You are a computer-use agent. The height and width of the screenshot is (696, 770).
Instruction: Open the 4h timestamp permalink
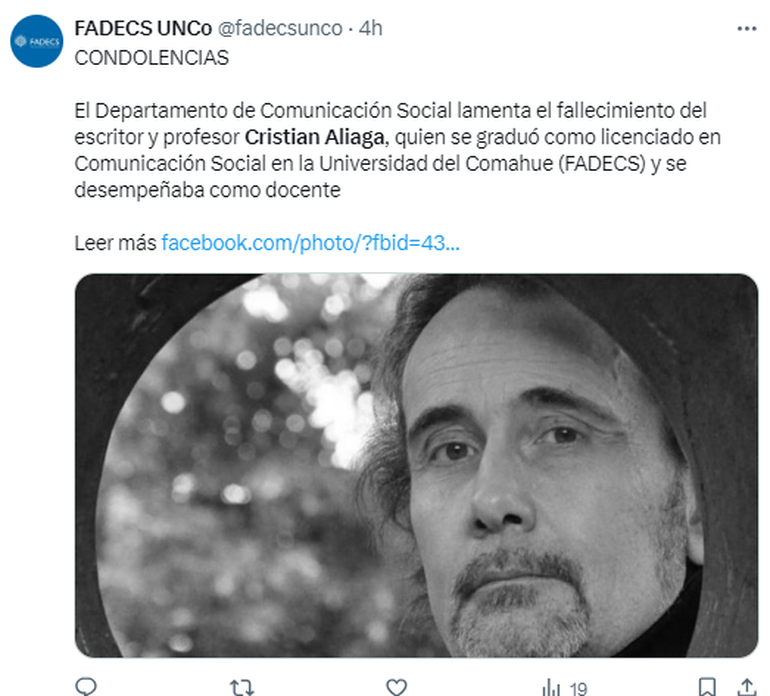370,28
